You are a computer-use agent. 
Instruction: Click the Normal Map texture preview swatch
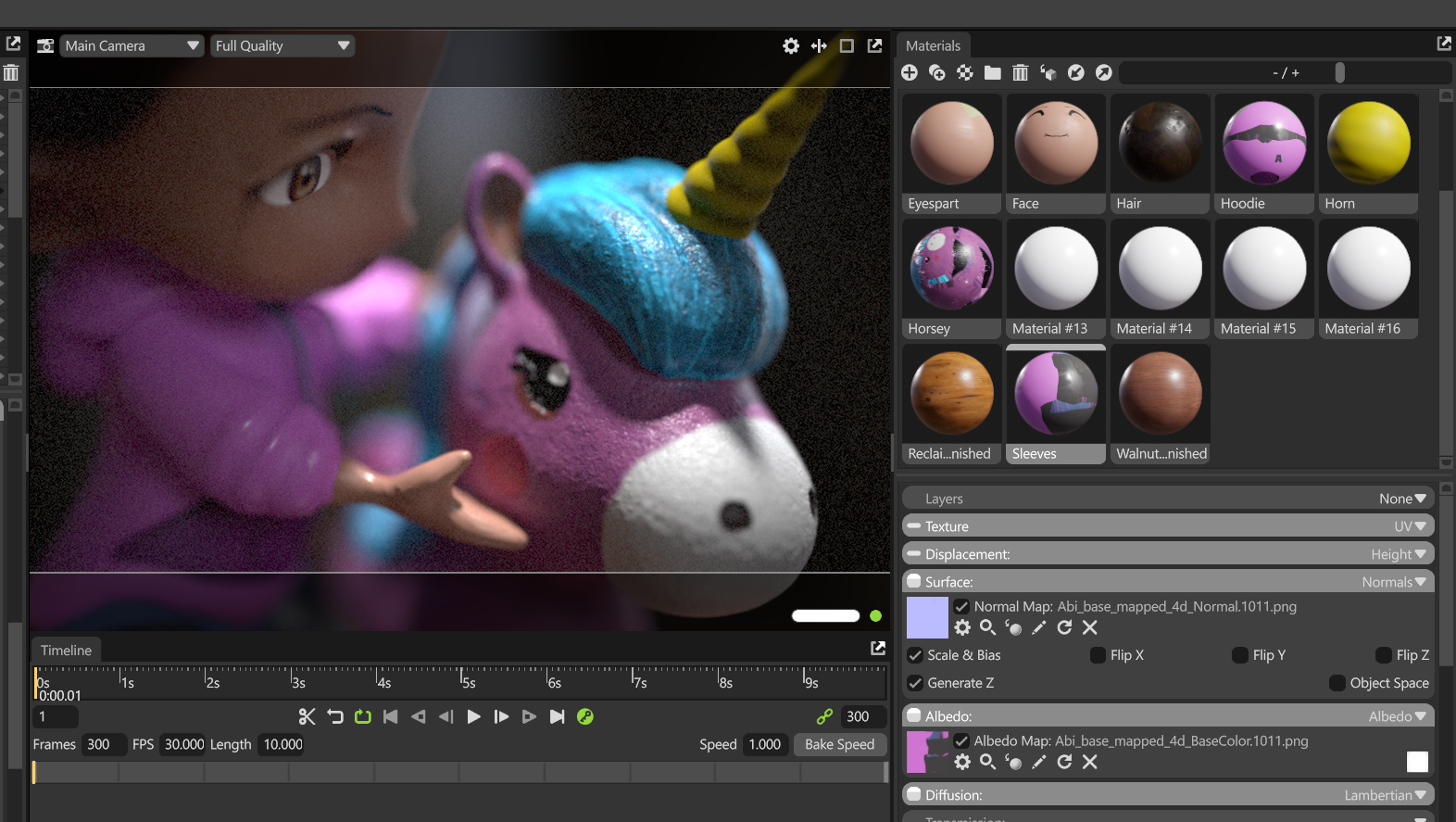click(927, 617)
